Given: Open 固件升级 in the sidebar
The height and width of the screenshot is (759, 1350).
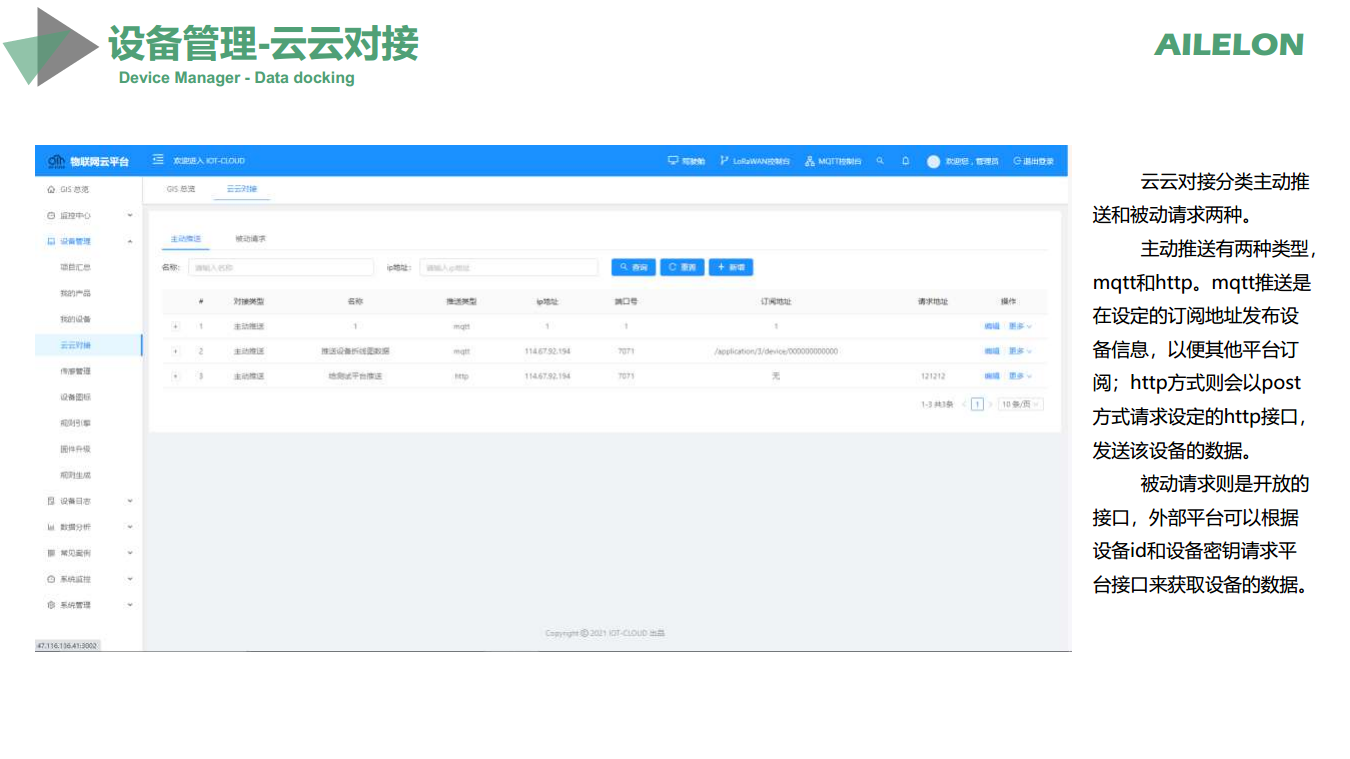Looking at the screenshot, I should pos(75,449).
